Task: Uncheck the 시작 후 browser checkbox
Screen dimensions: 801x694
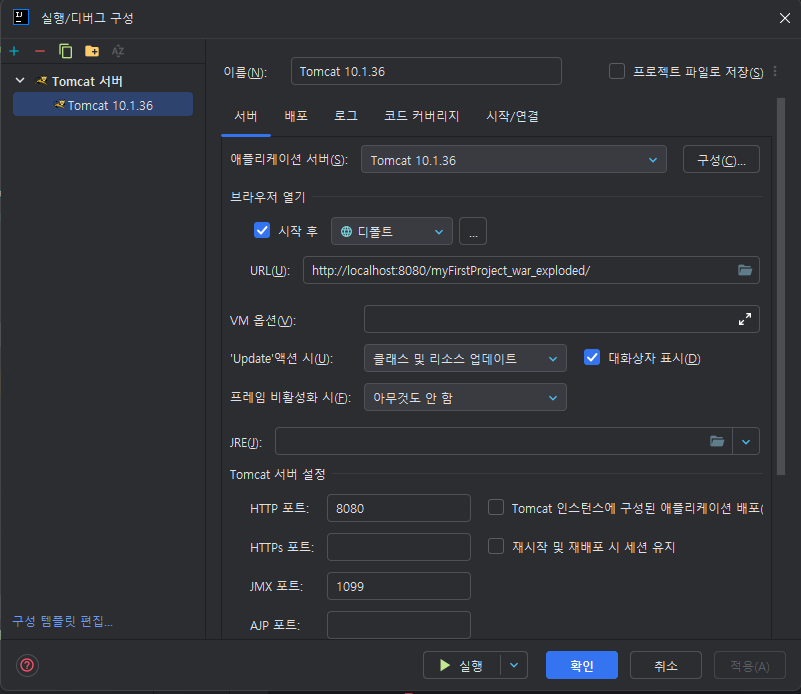Action: click(262, 230)
